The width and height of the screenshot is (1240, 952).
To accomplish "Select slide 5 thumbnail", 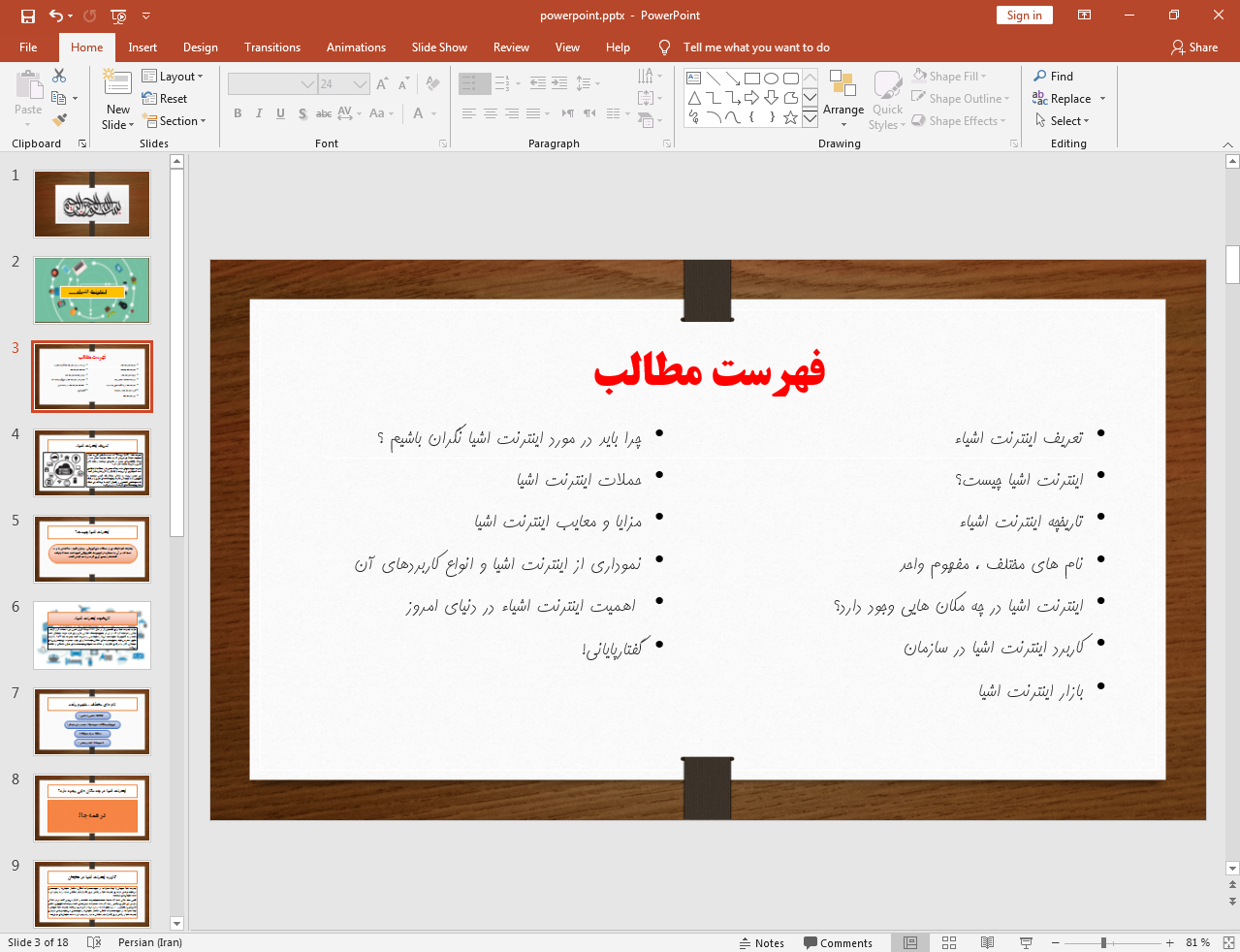I will click(92, 549).
